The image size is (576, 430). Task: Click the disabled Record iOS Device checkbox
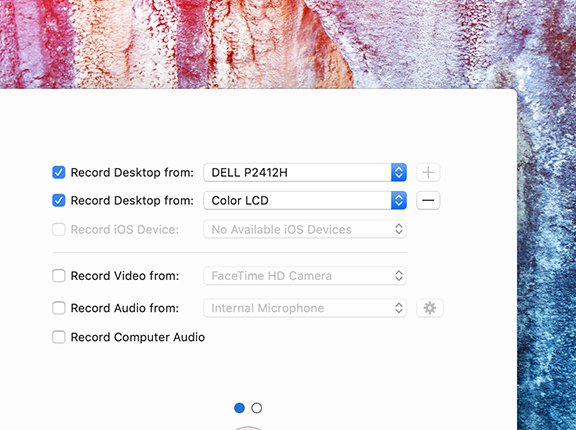(x=59, y=230)
